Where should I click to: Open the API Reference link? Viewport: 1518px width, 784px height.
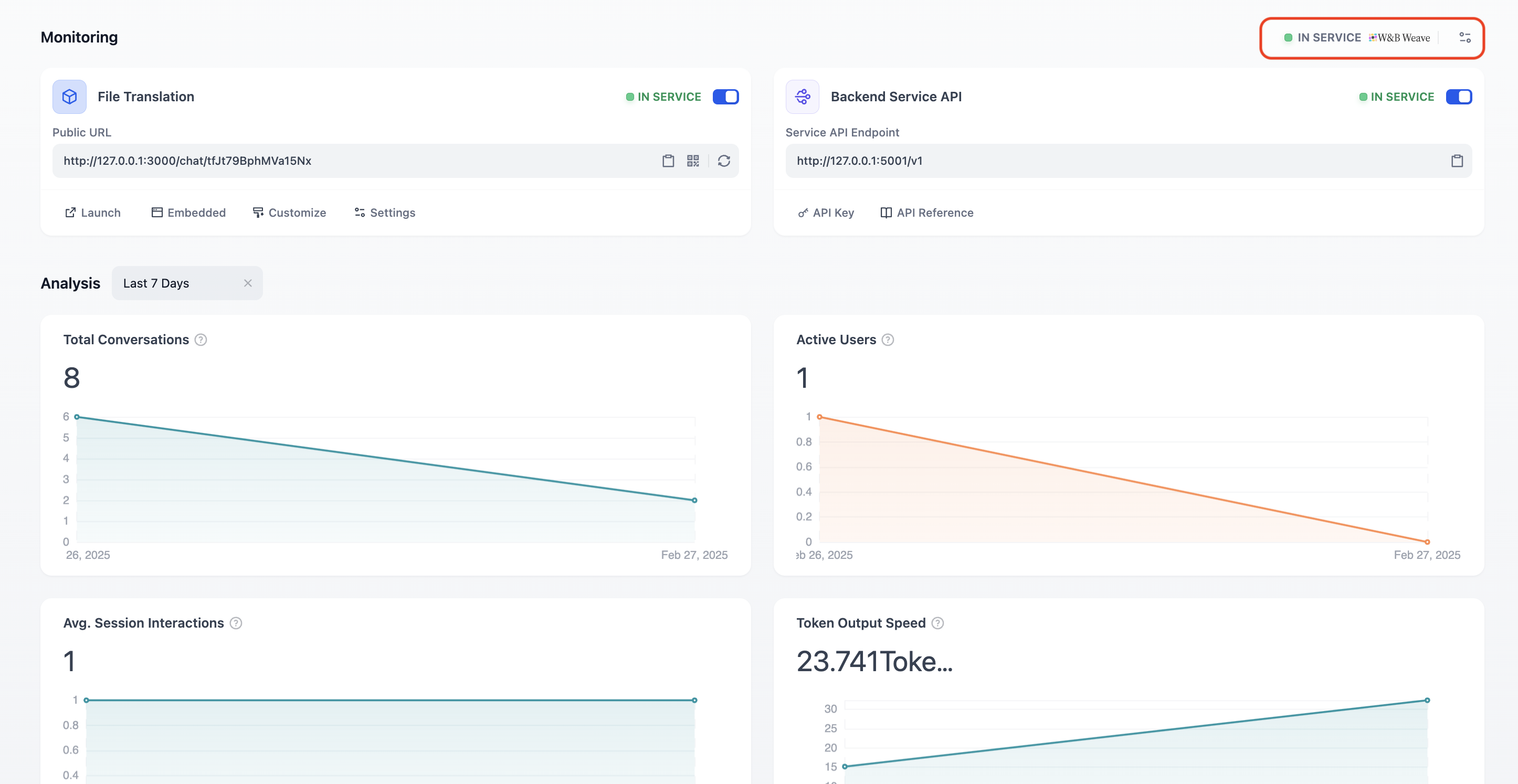(x=926, y=213)
